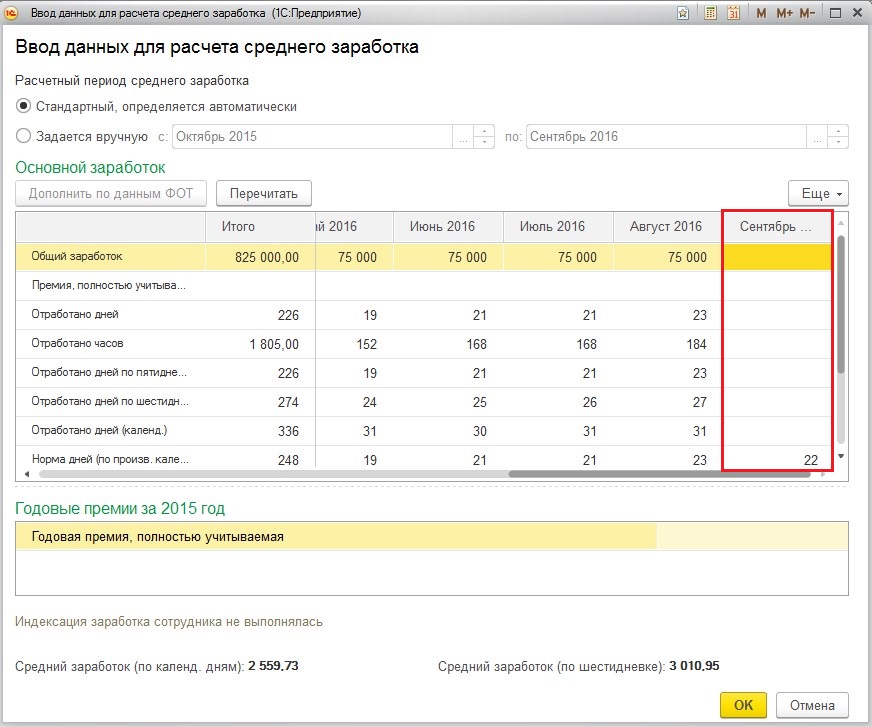Click the table vertical scrollbar thumb
The width and height of the screenshot is (872, 727).
point(841,304)
